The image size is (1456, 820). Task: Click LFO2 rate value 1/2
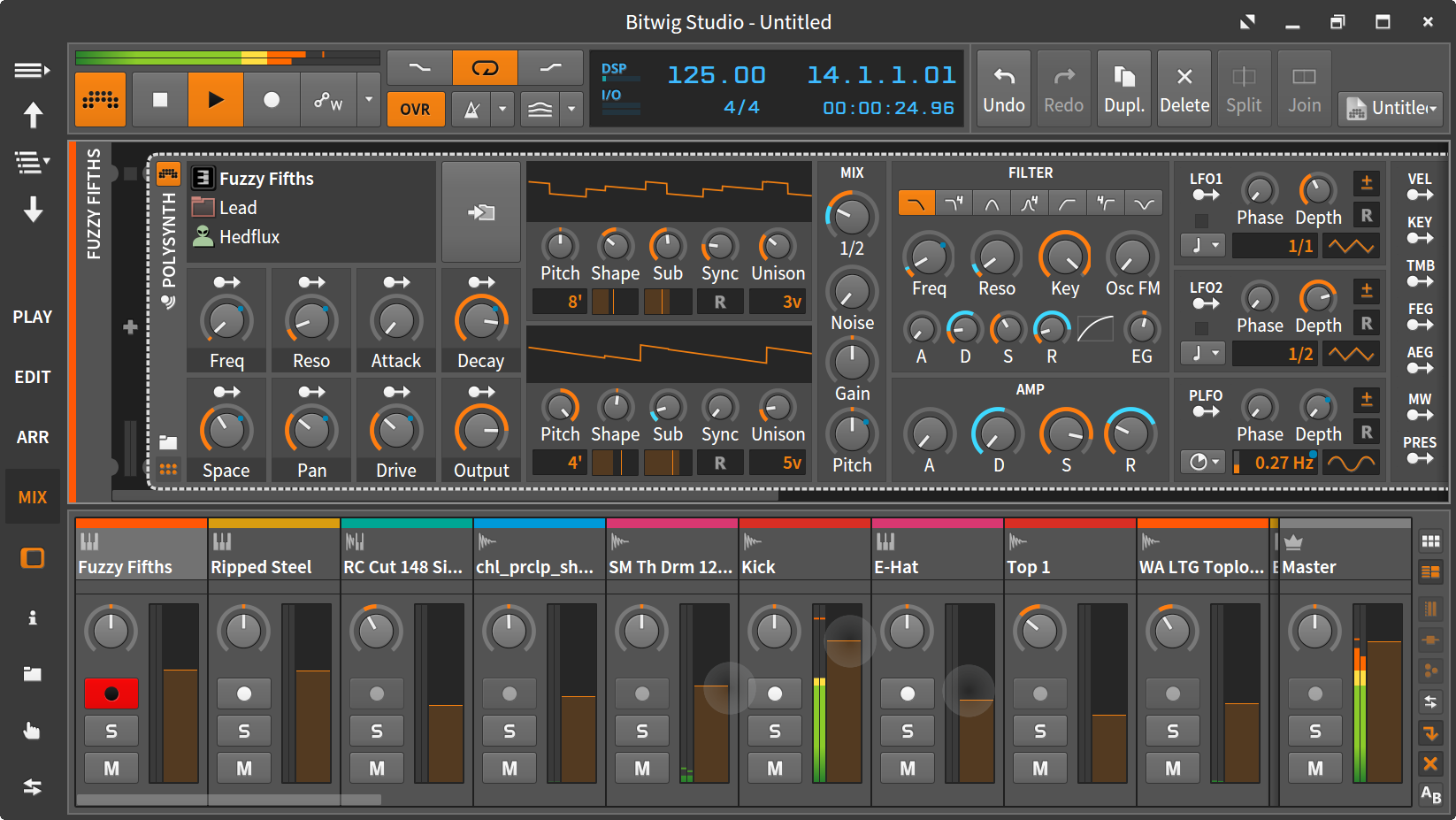1276,354
